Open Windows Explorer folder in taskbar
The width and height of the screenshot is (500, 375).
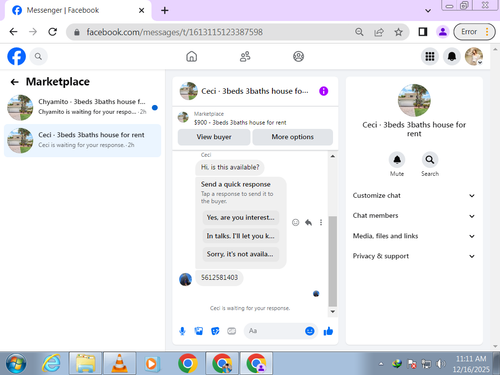pos(85,363)
